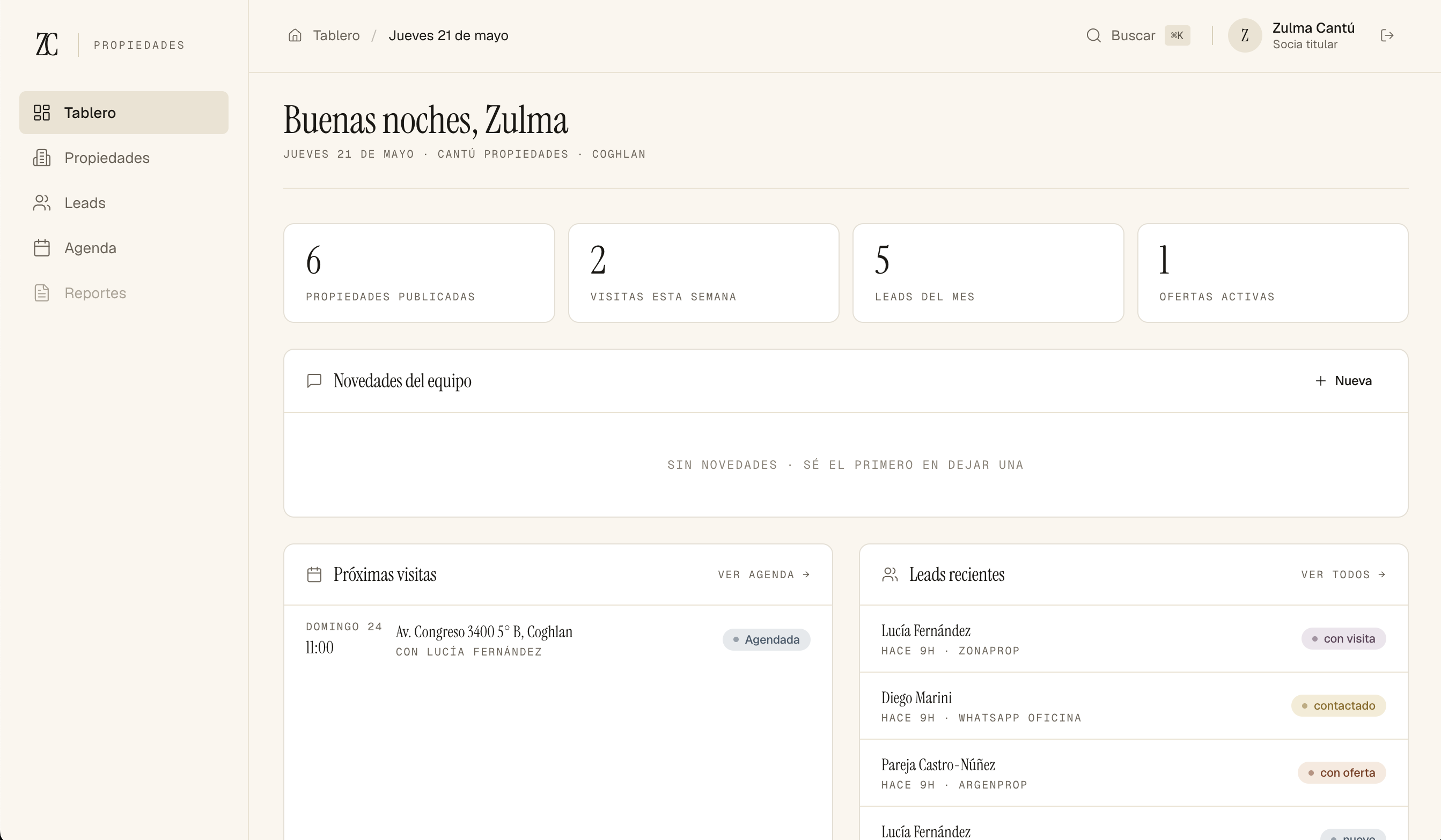Click the Leads people icon in sidebar

[x=42, y=203]
